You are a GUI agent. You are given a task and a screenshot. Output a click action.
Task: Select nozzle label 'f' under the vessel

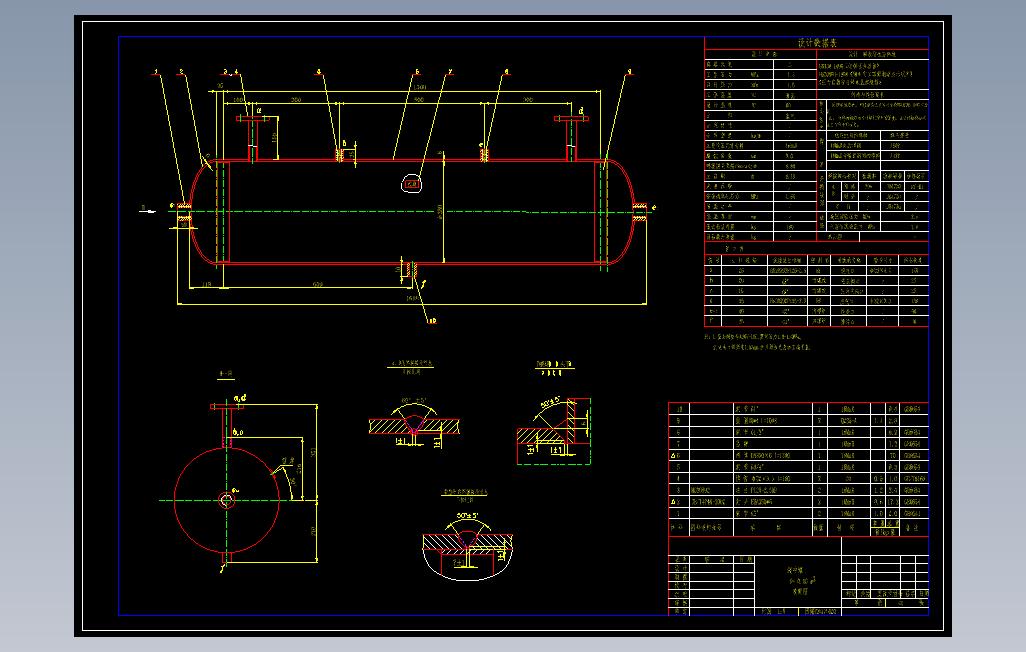(x=423, y=284)
